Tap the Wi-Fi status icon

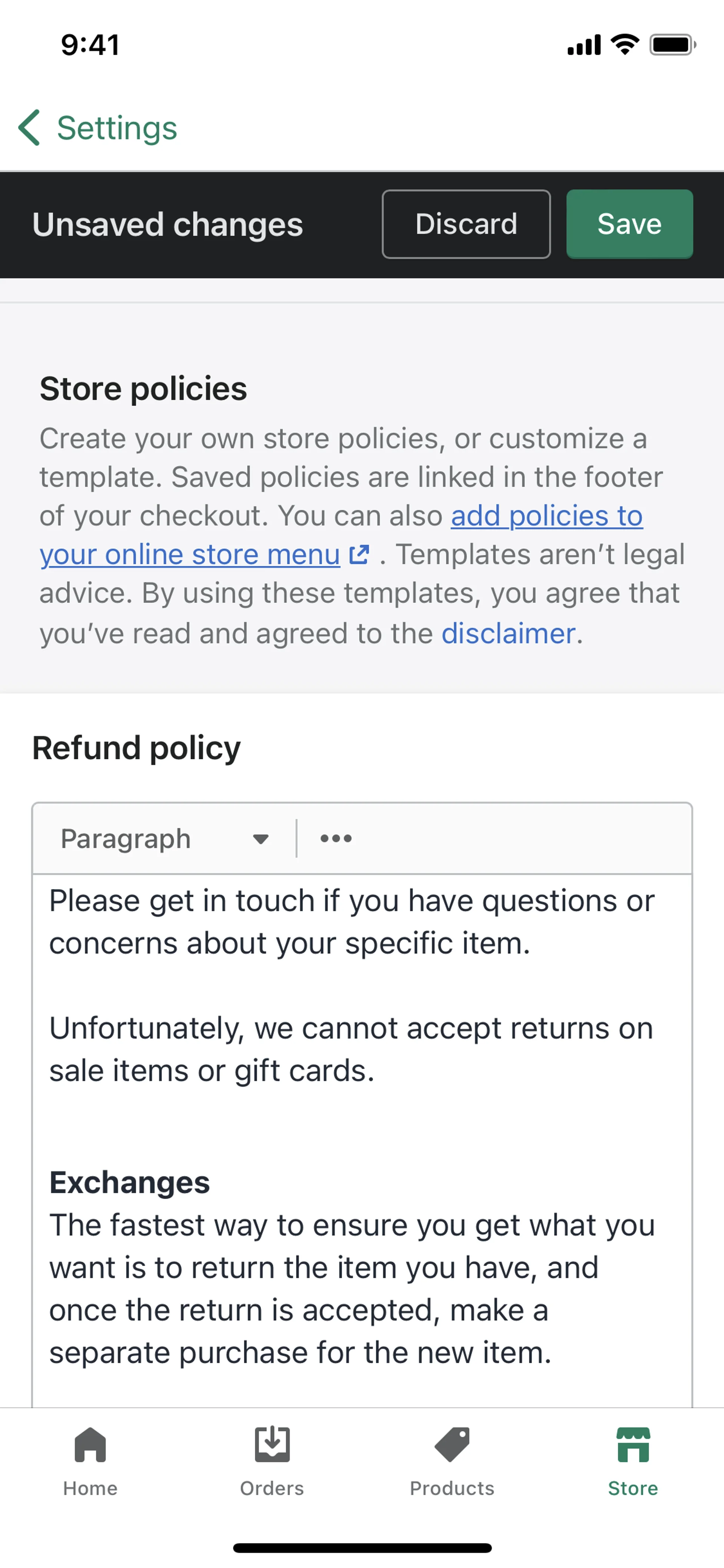coord(625,45)
